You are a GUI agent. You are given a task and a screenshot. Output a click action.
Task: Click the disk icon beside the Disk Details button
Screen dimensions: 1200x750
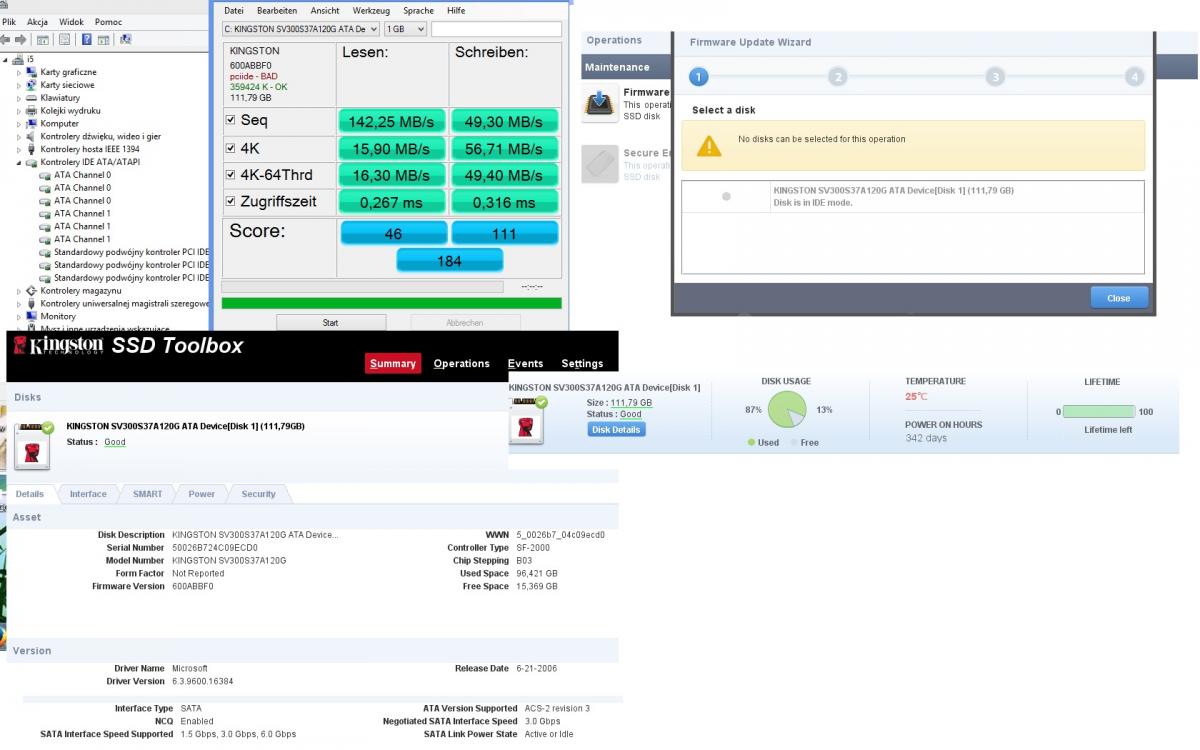(x=528, y=419)
